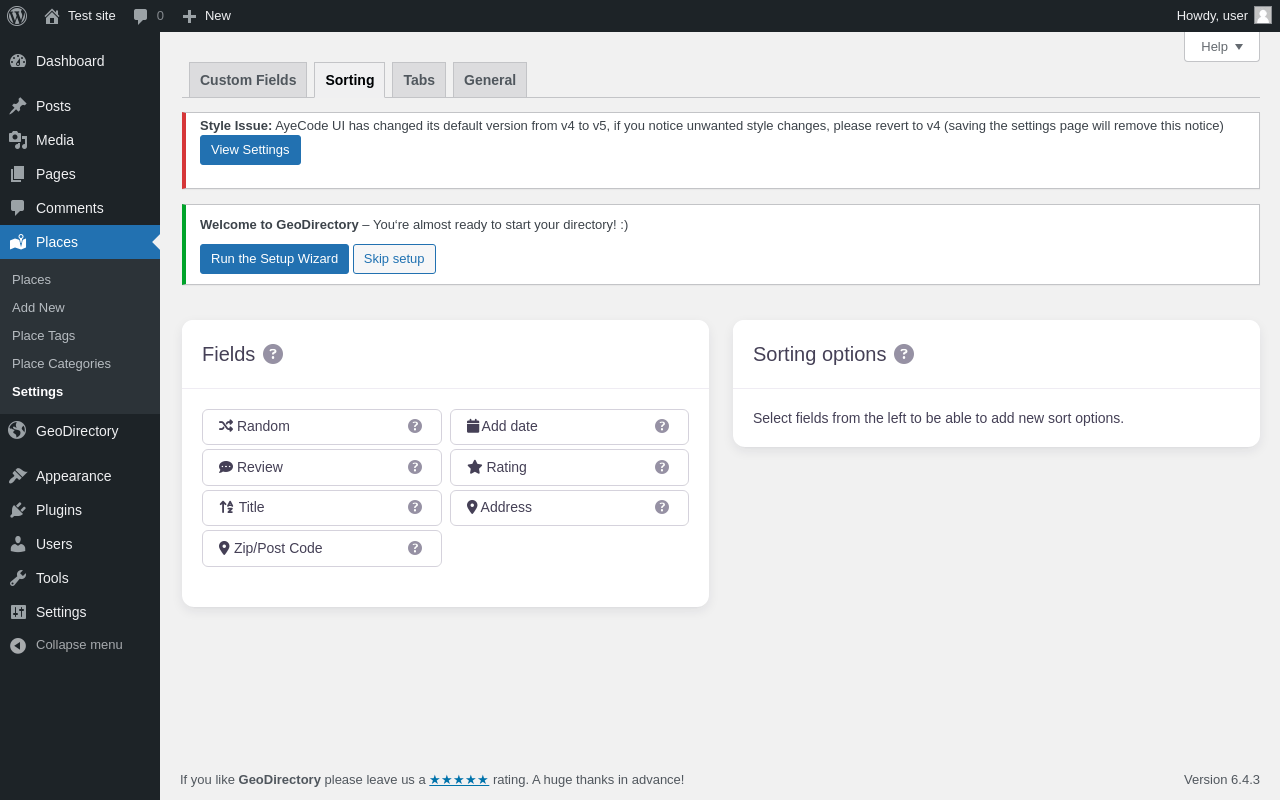1280x800 pixels.
Task: Click the Collapse menu arrow icon
Action: [x=18, y=646]
